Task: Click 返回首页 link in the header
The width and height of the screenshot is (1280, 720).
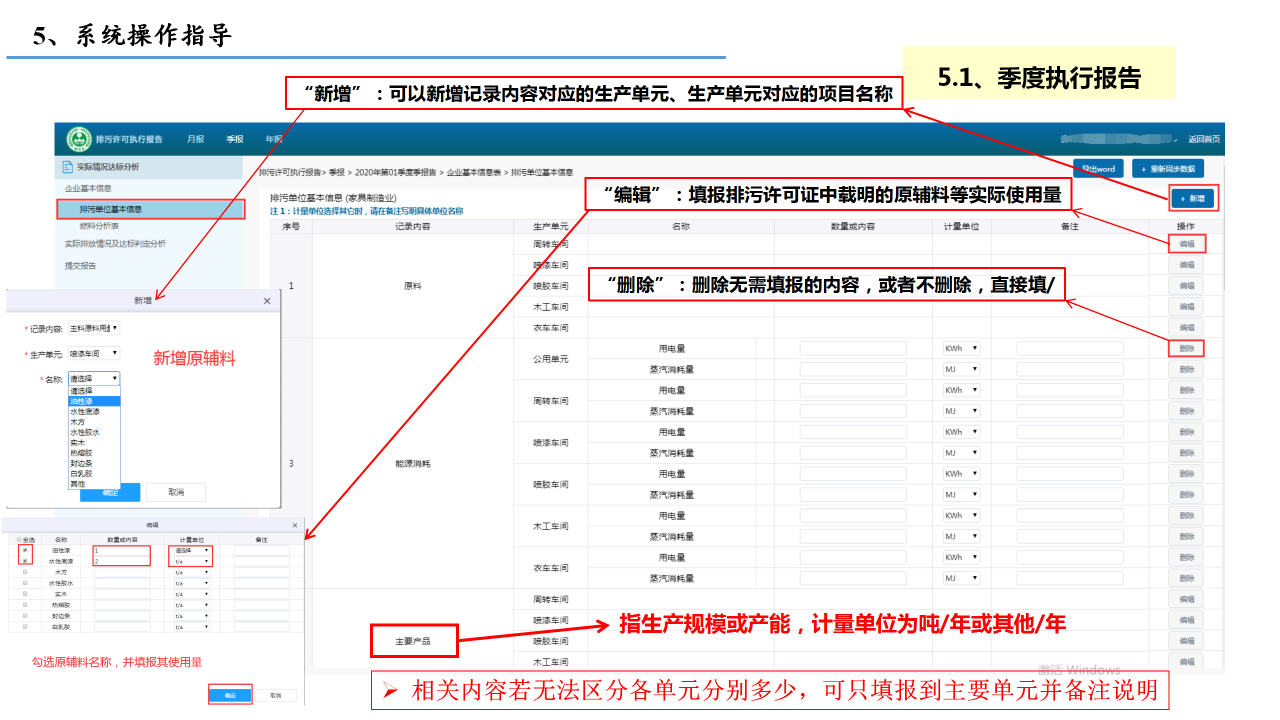Action: pos(1203,139)
